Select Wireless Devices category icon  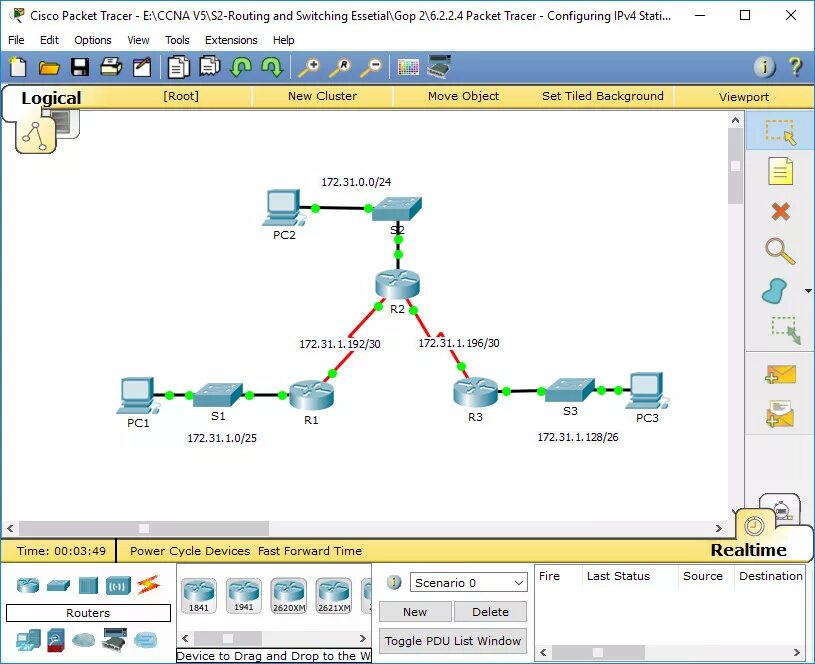[x=118, y=586]
